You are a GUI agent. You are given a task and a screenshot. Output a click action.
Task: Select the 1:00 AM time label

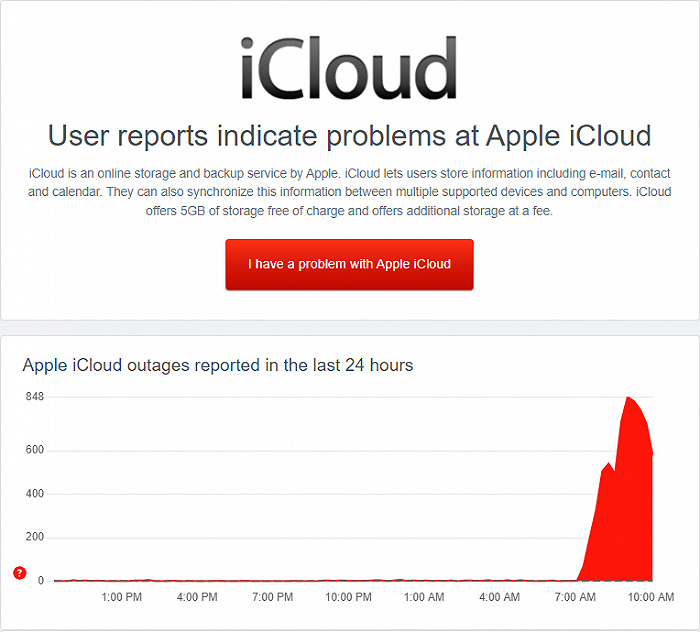pyautogui.click(x=424, y=597)
